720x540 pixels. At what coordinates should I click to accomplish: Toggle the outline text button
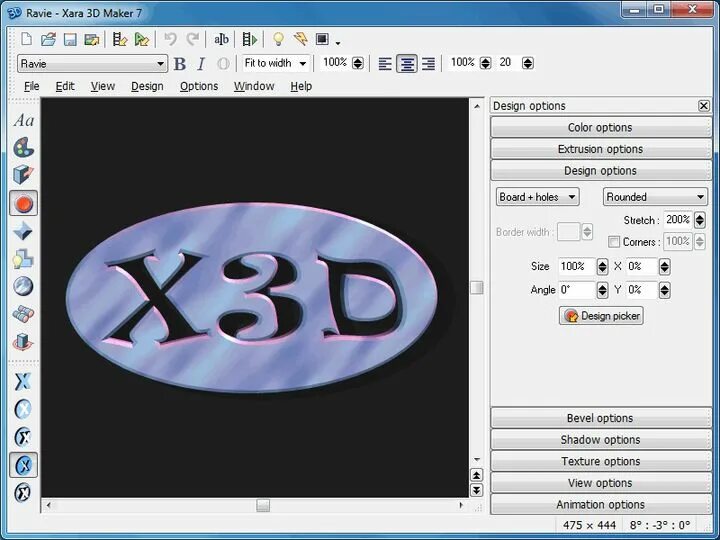point(223,64)
